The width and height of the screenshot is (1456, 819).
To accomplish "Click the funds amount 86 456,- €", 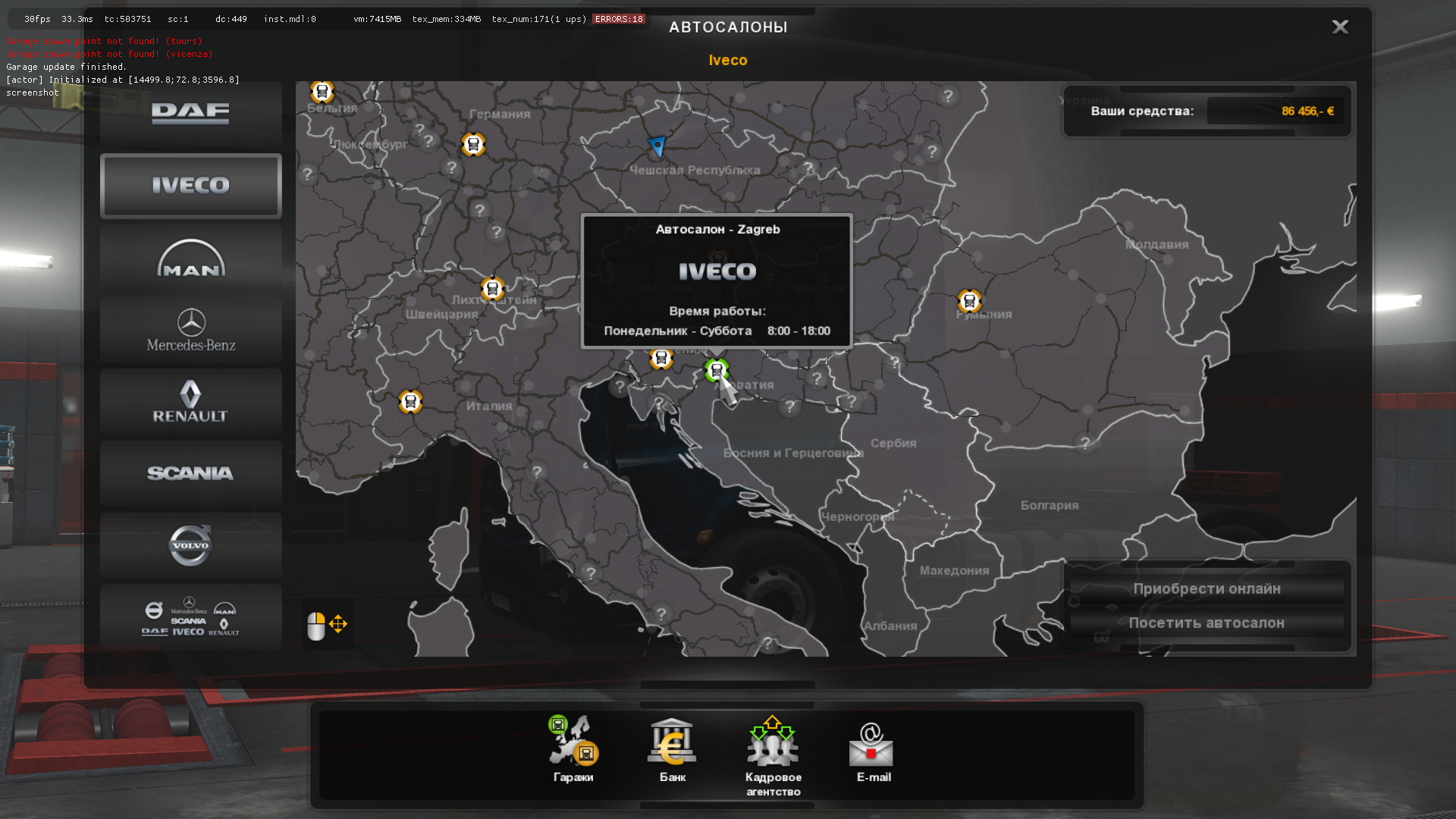I will [x=1307, y=111].
